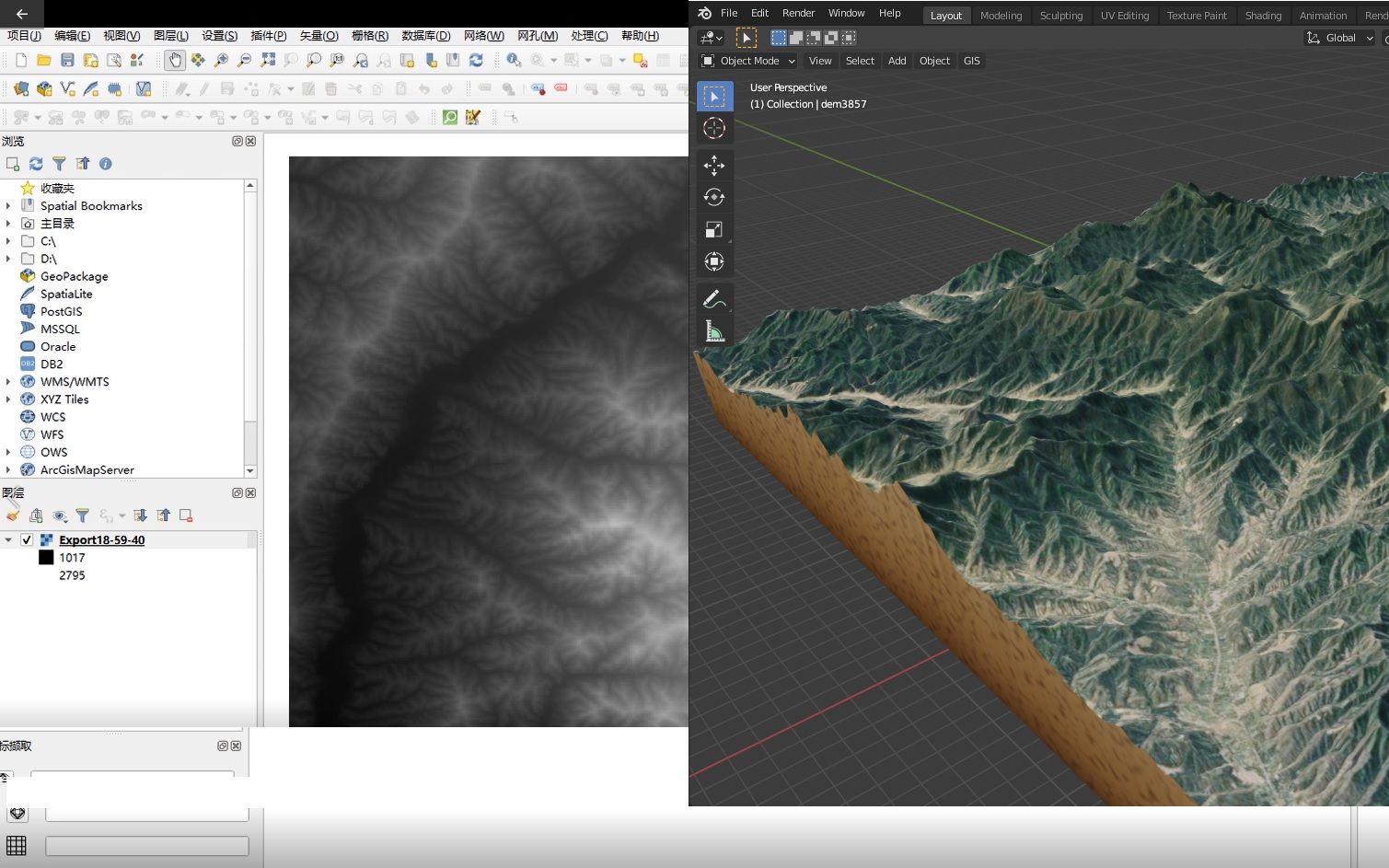Image resolution: width=1389 pixels, height=868 pixels.
Task: Click the Save Project floppy disk icon
Action: [67, 60]
